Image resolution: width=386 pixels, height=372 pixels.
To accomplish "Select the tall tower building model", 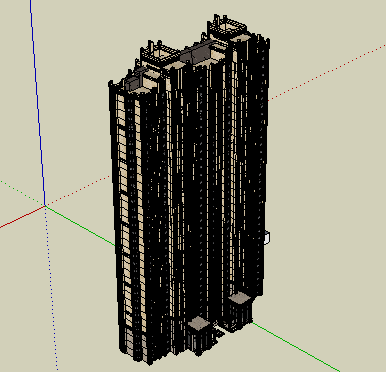I will (189, 190).
